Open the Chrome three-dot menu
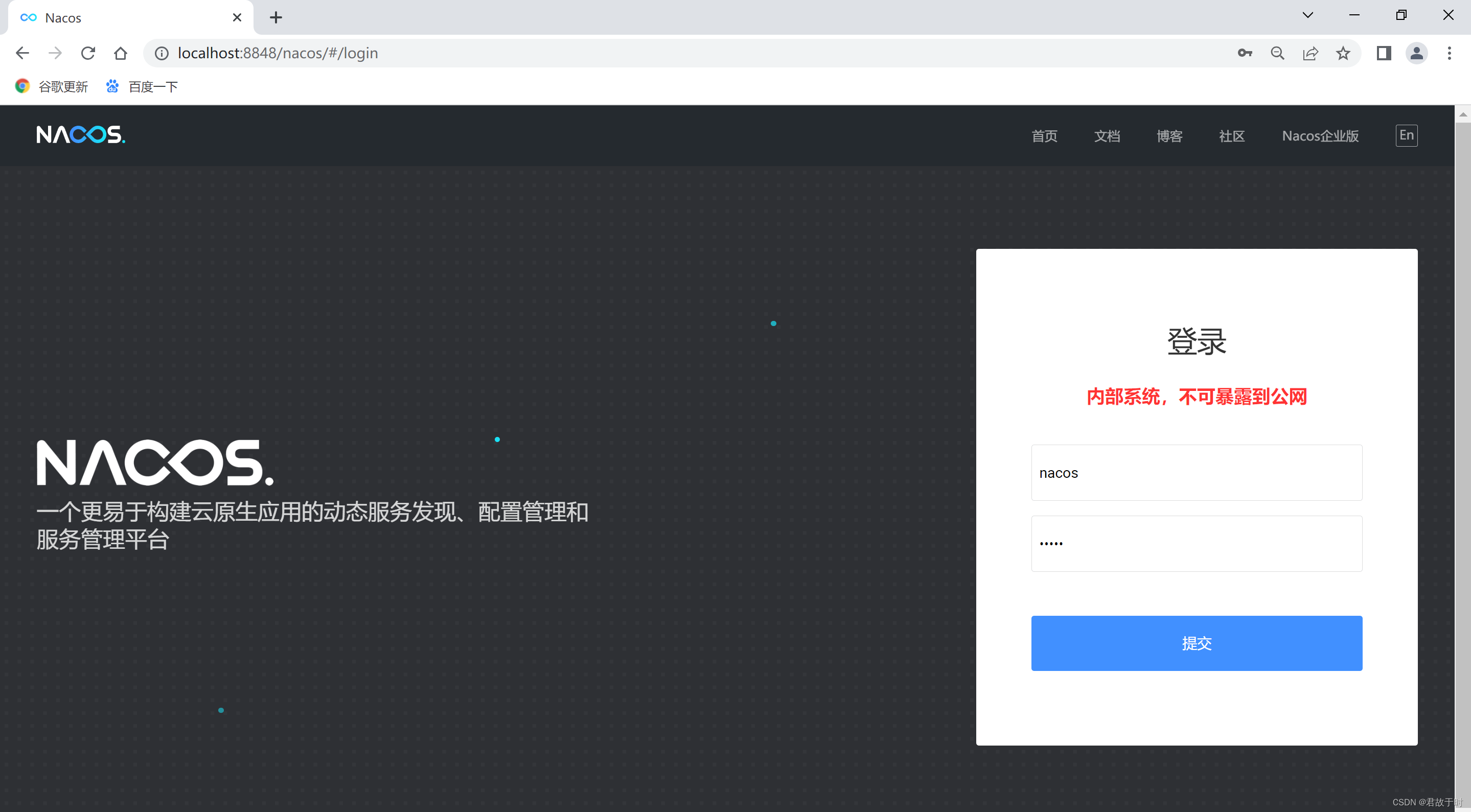This screenshot has height=812, width=1471. [x=1450, y=53]
